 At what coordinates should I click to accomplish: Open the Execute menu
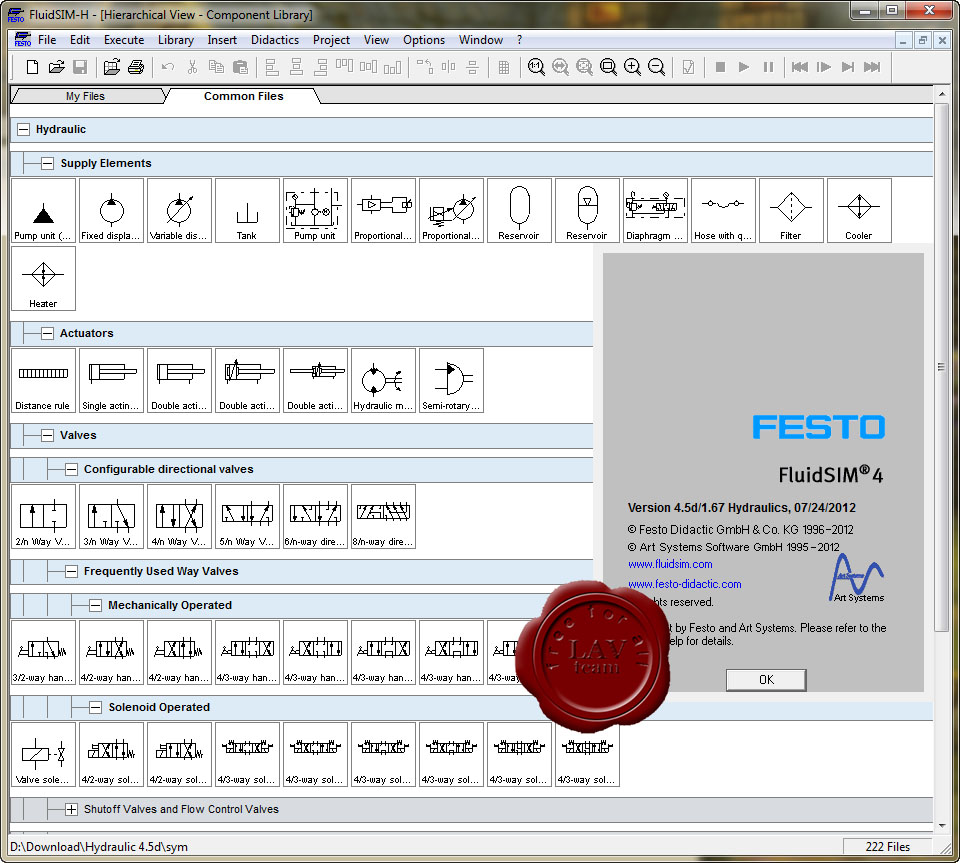click(124, 40)
